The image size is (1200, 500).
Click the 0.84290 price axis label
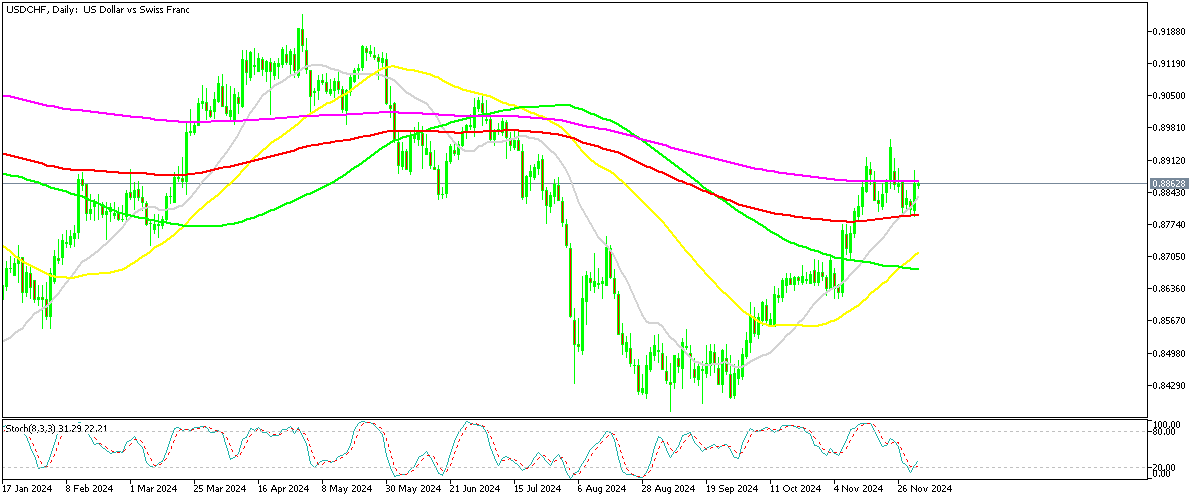click(1170, 386)
